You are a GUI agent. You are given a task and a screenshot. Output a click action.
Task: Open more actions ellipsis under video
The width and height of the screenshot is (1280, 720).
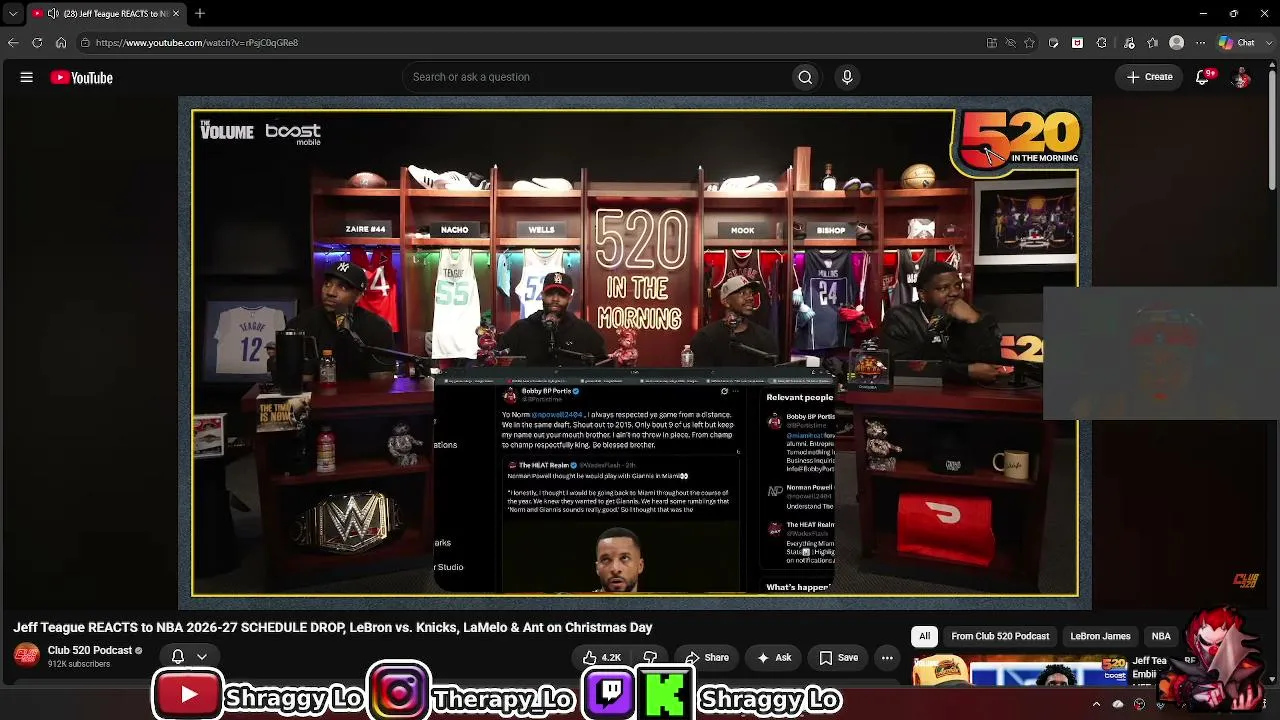887,657
